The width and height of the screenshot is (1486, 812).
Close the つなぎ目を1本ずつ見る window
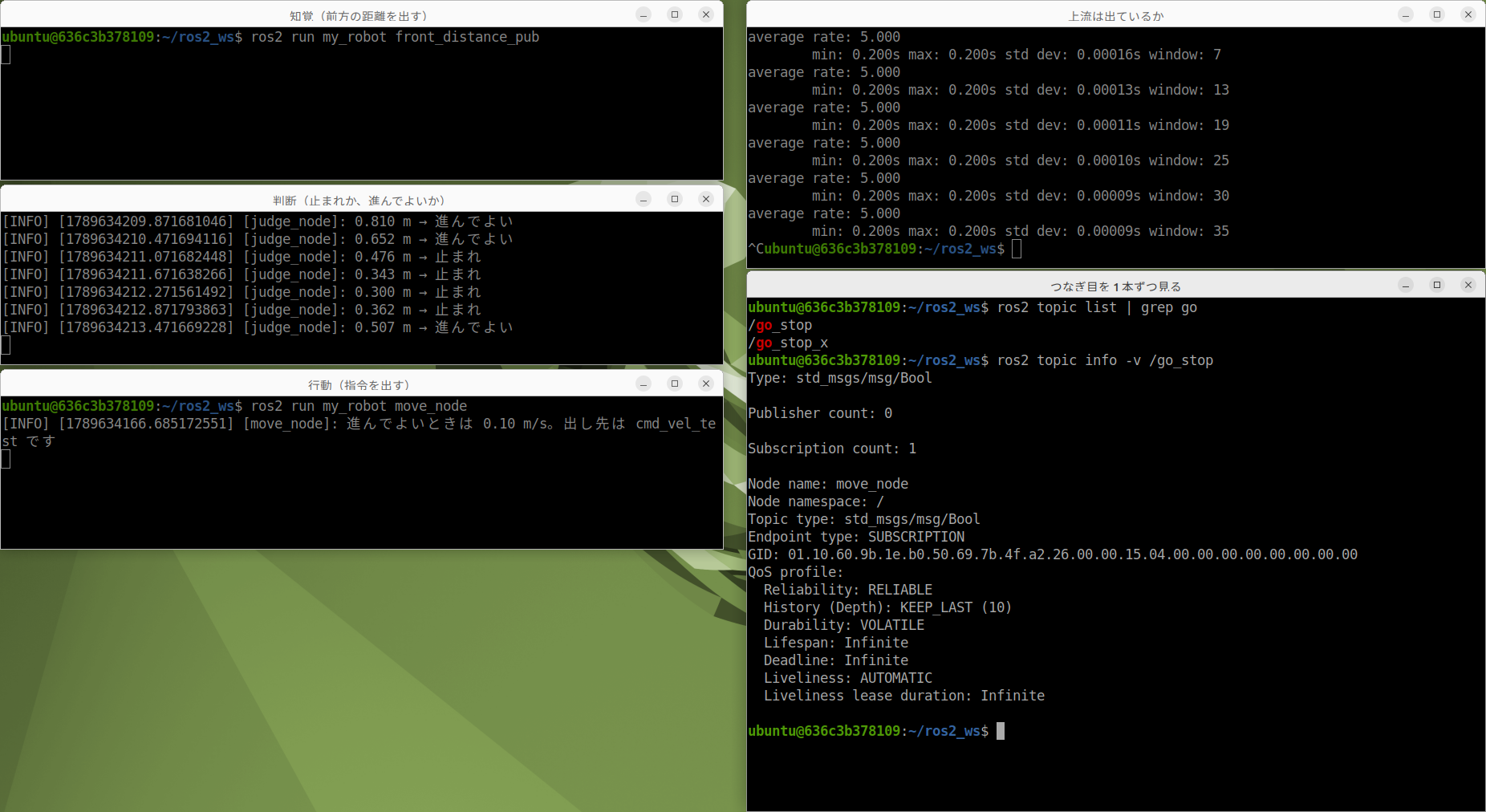pyautogui.click(x=1468, y=285)
